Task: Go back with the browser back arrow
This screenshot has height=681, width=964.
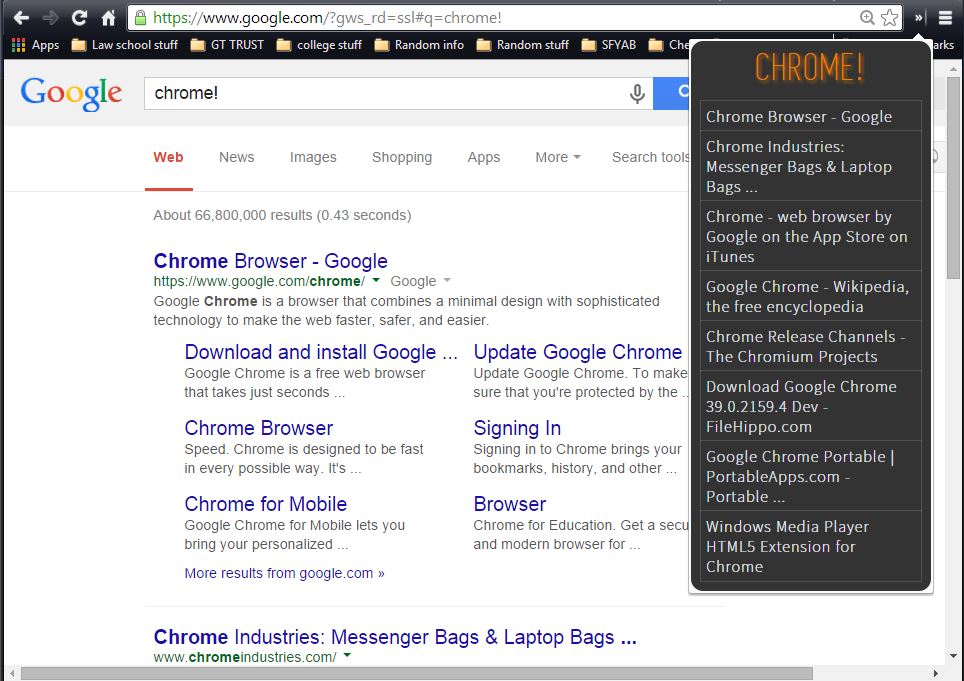Action: click(21, 18)
